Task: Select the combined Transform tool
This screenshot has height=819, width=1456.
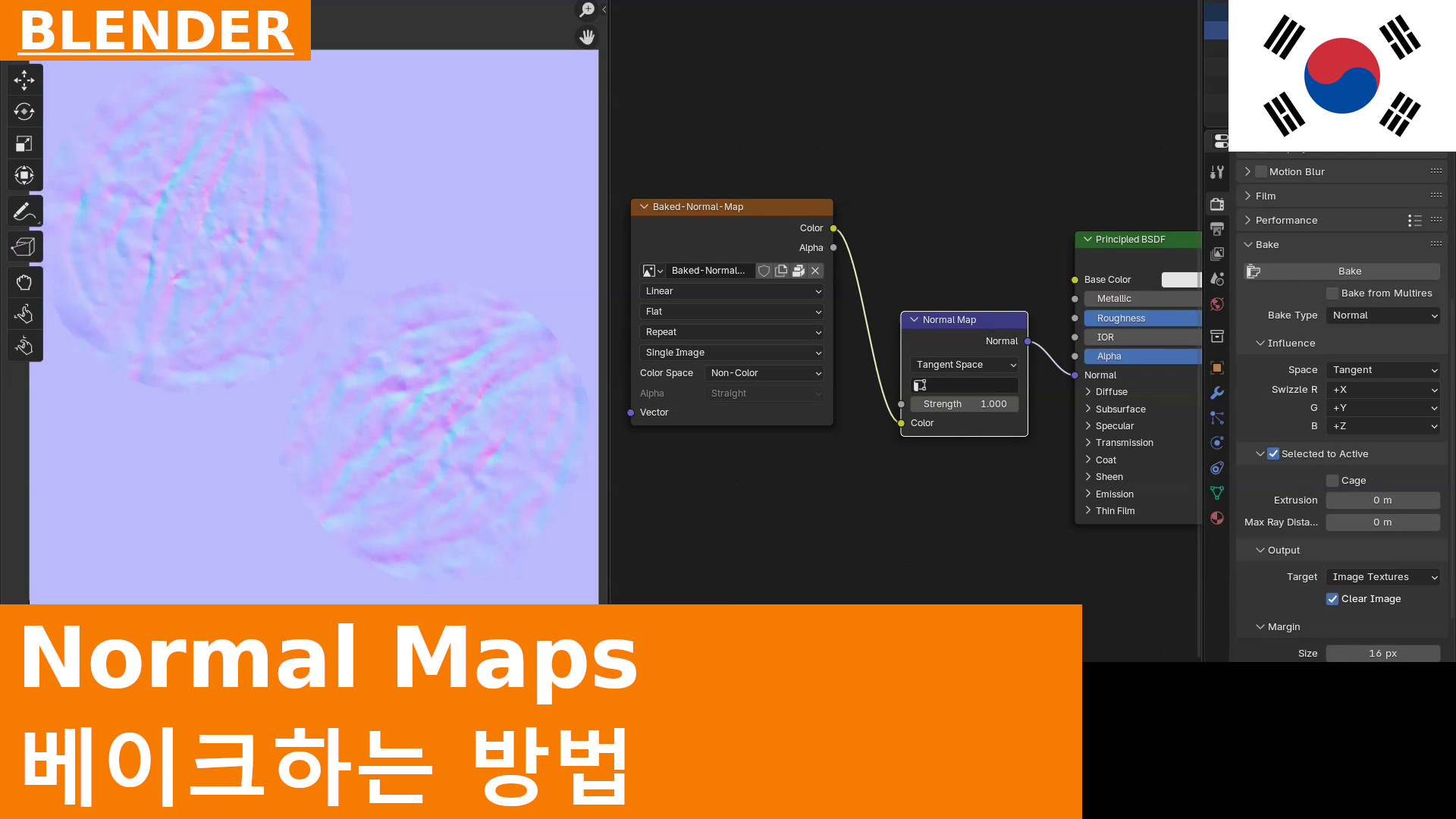Action: tap(24, 175)
